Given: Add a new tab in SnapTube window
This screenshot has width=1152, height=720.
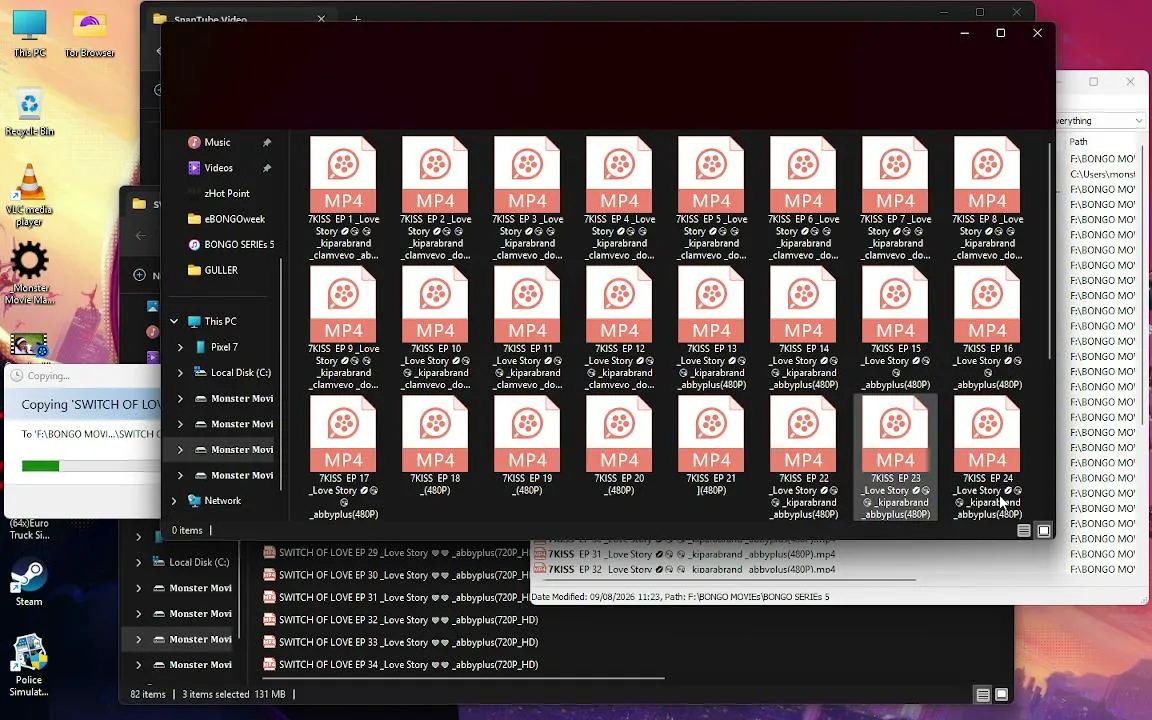Looking at the screenshot, I should click(356, 19).
